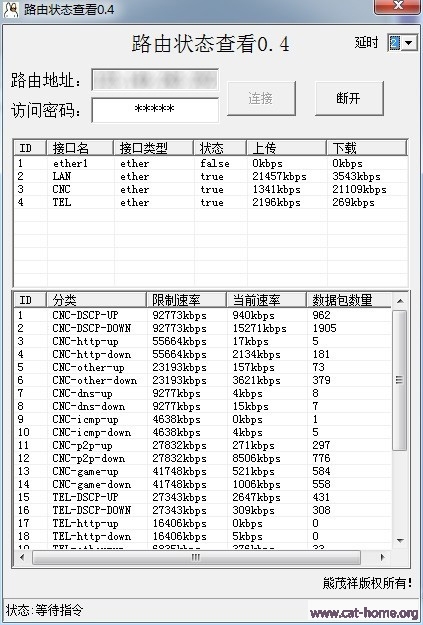
Task: Select the CNC interface row
Action: 211,189
